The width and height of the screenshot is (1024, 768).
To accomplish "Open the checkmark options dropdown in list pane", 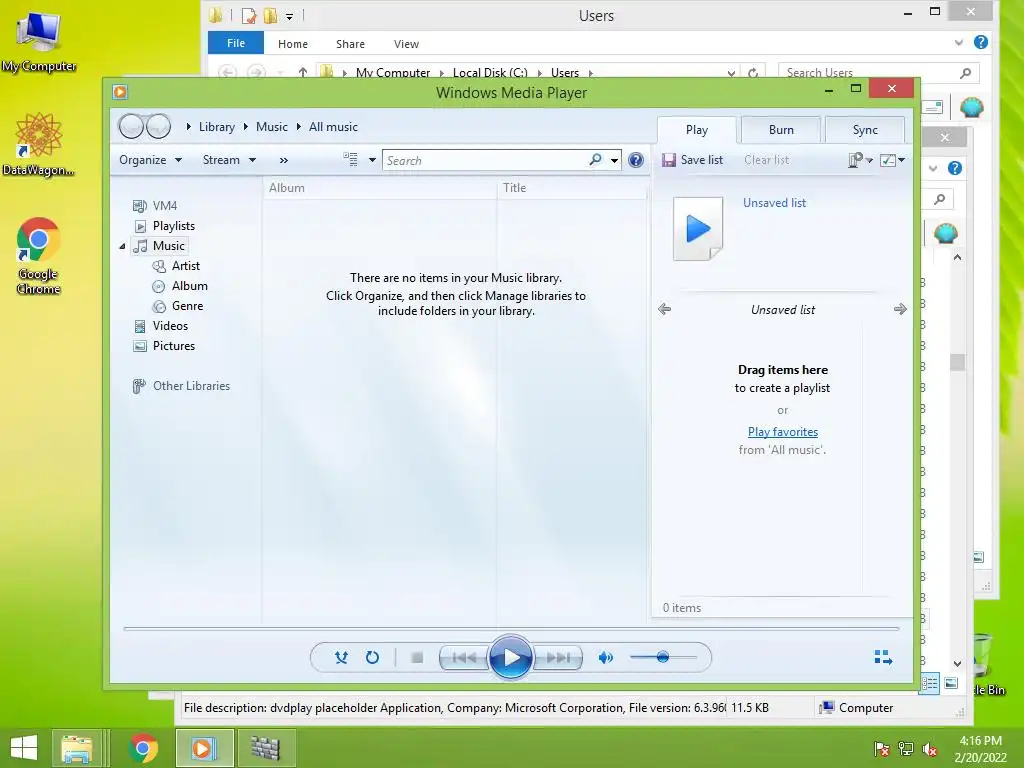I will 892,160.
